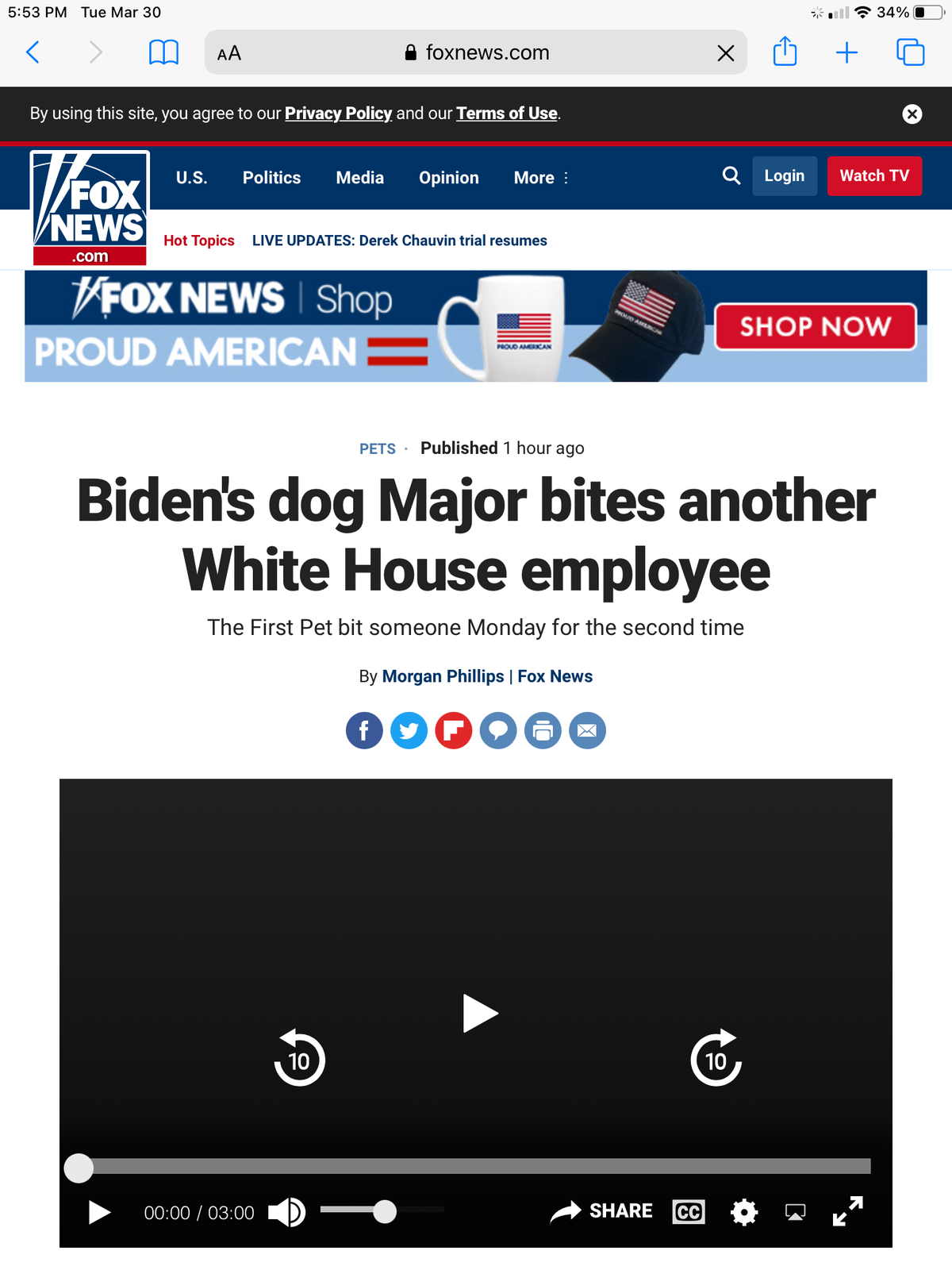Image resolution: width=952 pixels, height=1270 pixels.
Task: Mute the video speaker icon
Action: tap(286, 1212)
